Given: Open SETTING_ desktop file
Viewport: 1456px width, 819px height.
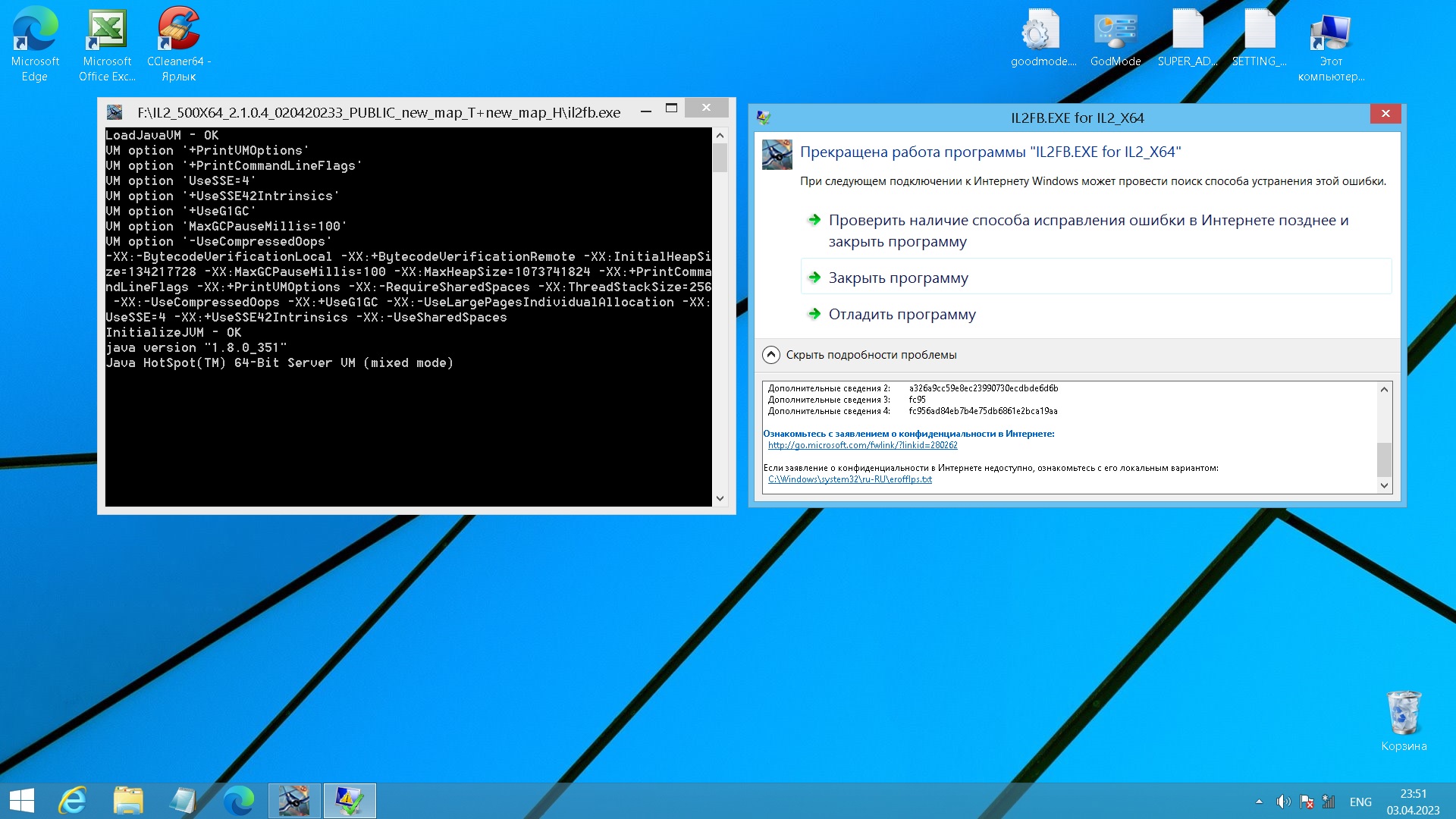Looking at the screenshot, I should [x=1259, y=38].
